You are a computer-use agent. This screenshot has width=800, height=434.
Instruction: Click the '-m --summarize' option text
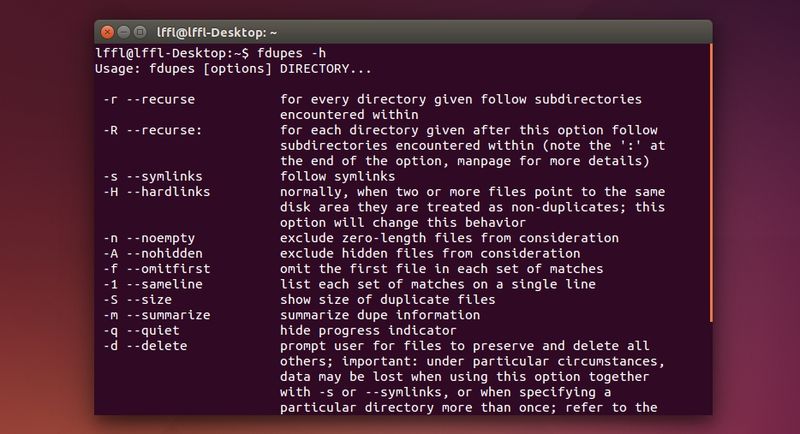(162, 315)
